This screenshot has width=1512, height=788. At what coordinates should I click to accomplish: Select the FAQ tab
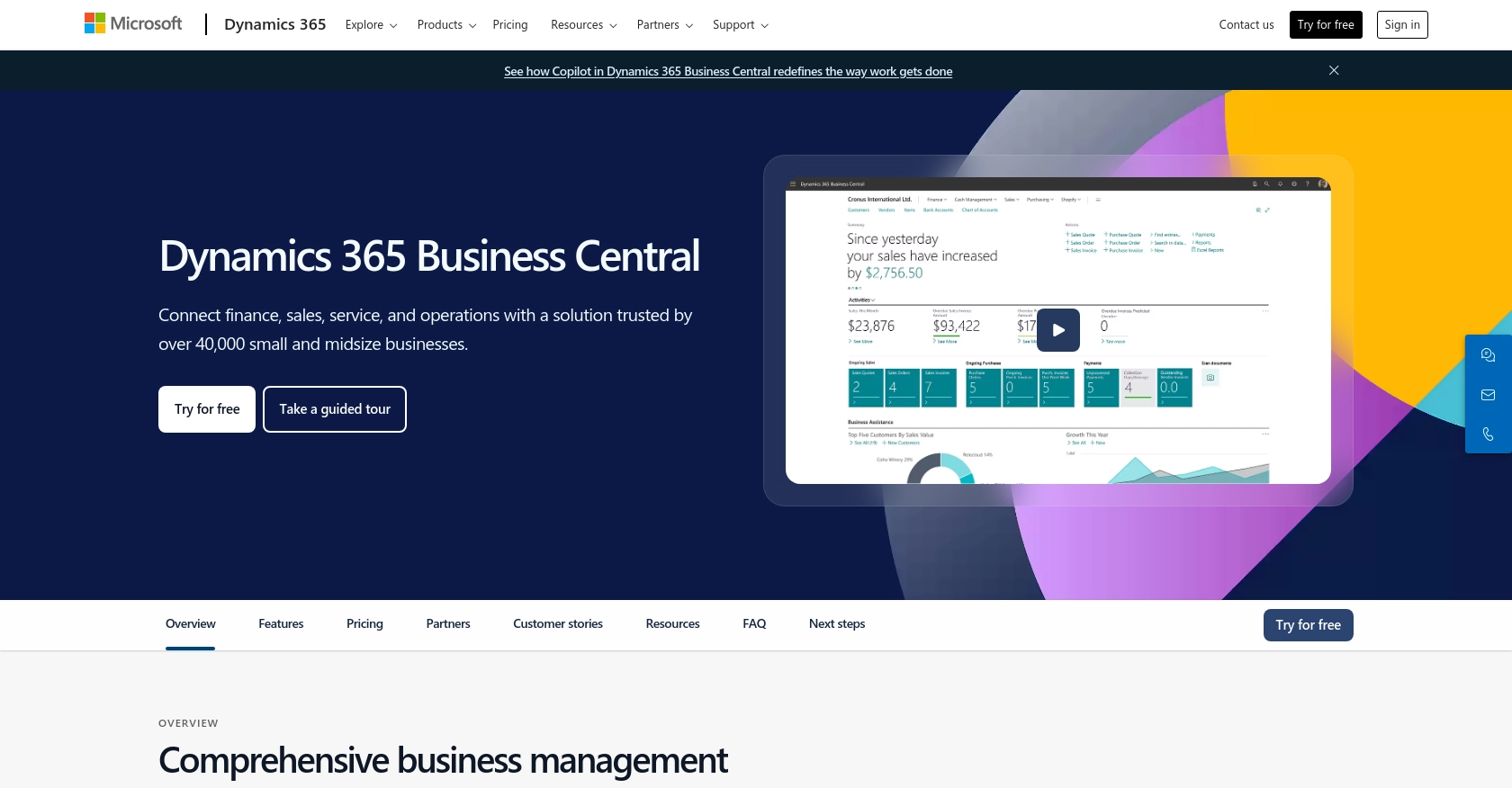(x=754, y=624)
